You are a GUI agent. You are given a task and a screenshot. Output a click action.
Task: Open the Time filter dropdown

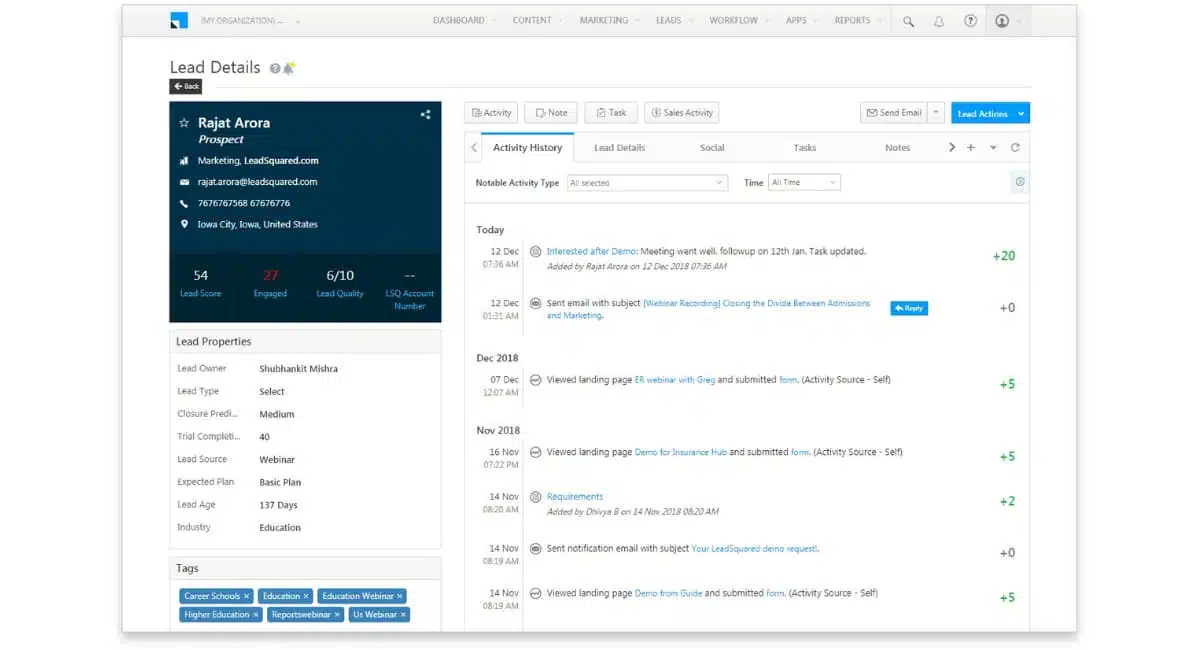[804, 183]
